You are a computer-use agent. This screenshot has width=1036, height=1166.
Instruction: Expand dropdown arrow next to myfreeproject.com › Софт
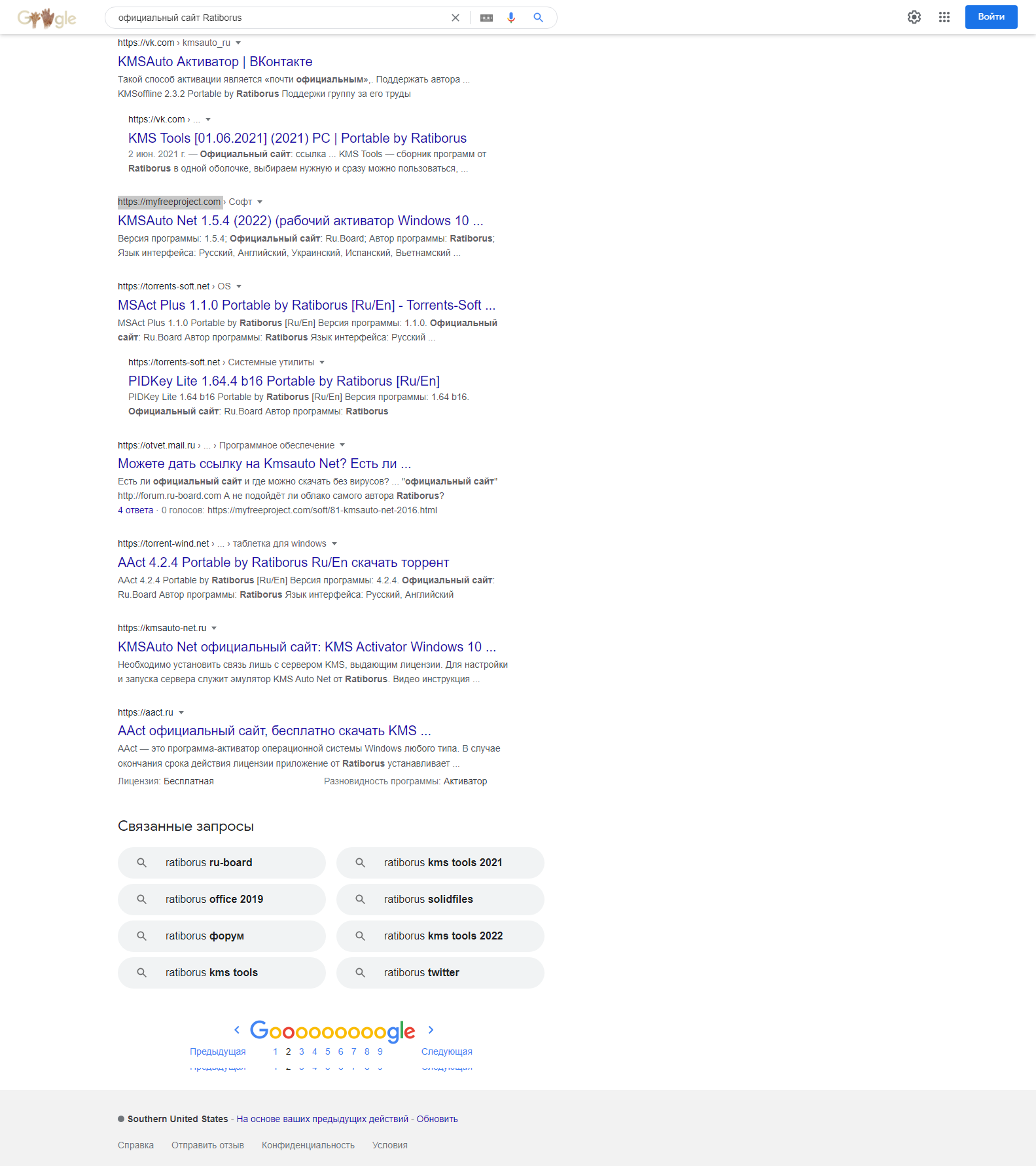260,202
